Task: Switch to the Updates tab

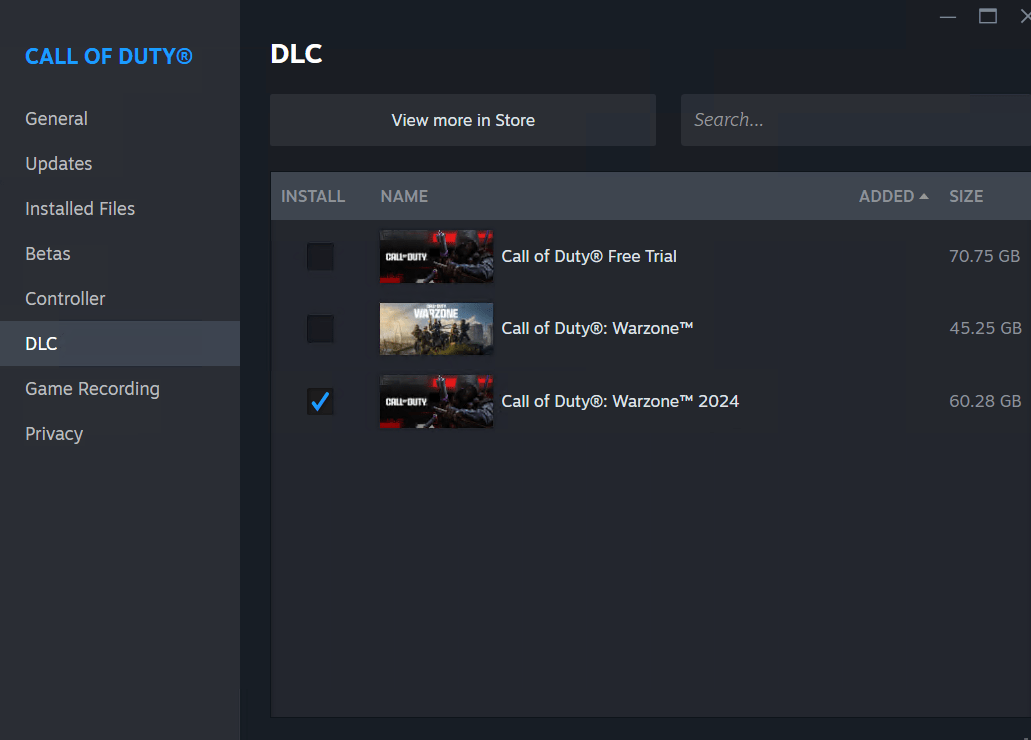Action: (120, 164)
